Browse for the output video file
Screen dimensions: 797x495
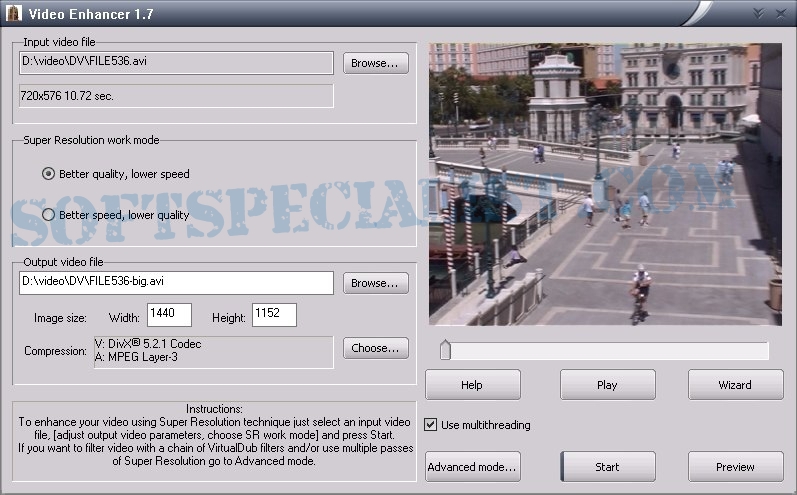pos(376,283)
